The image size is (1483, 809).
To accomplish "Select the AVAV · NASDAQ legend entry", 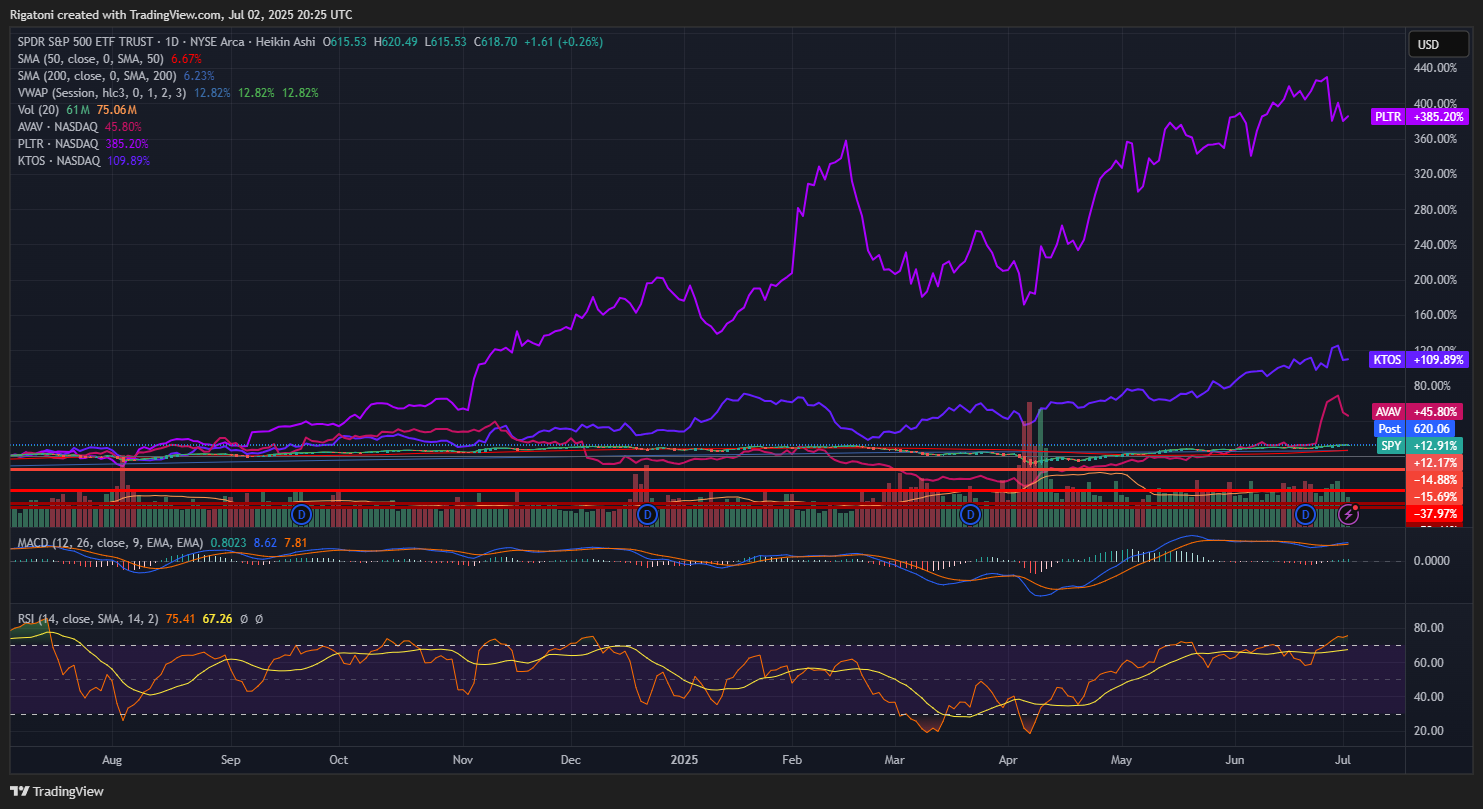I will [x=58, y=127].
